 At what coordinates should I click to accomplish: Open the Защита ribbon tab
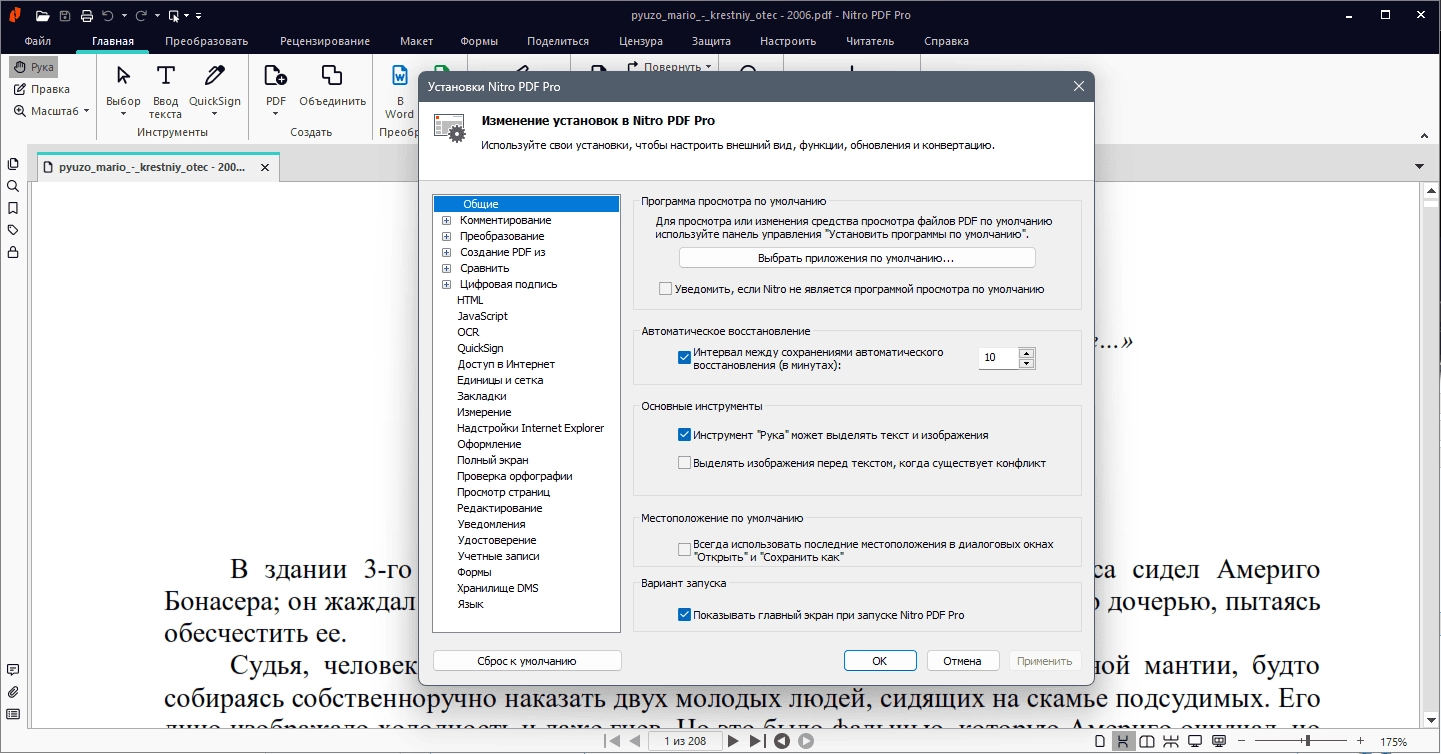coord(711,41)
